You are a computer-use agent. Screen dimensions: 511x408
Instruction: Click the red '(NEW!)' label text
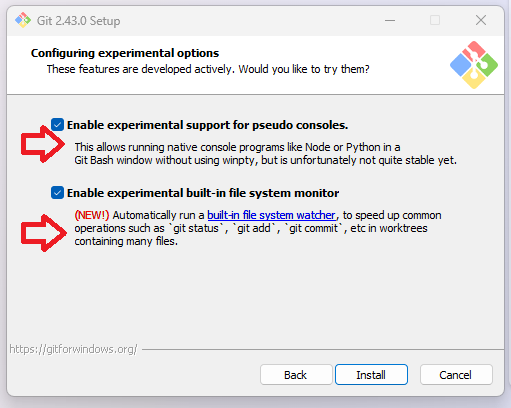point(92,215)
